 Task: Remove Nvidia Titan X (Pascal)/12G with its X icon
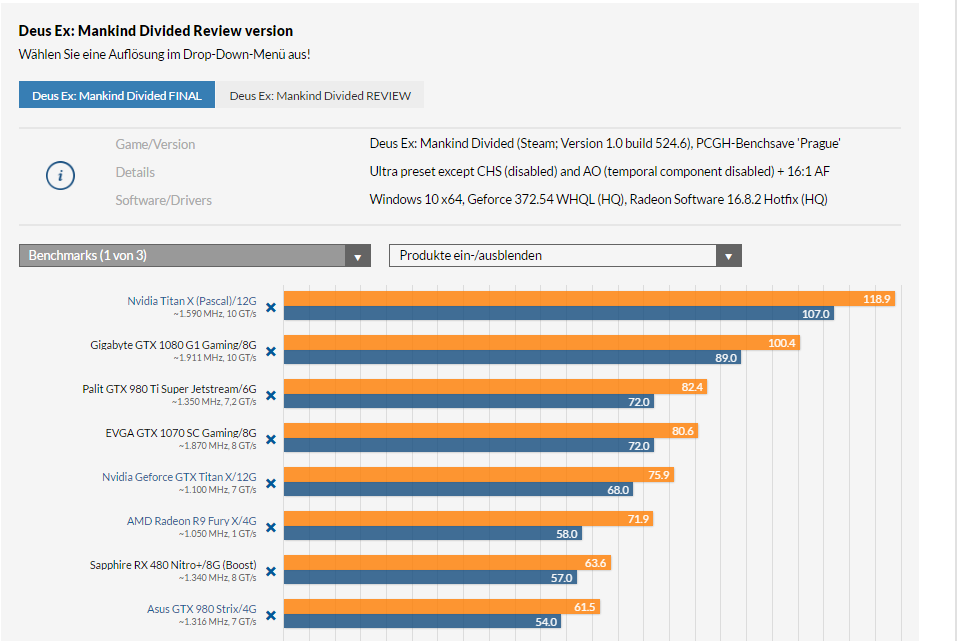click(x=271, y=308)
